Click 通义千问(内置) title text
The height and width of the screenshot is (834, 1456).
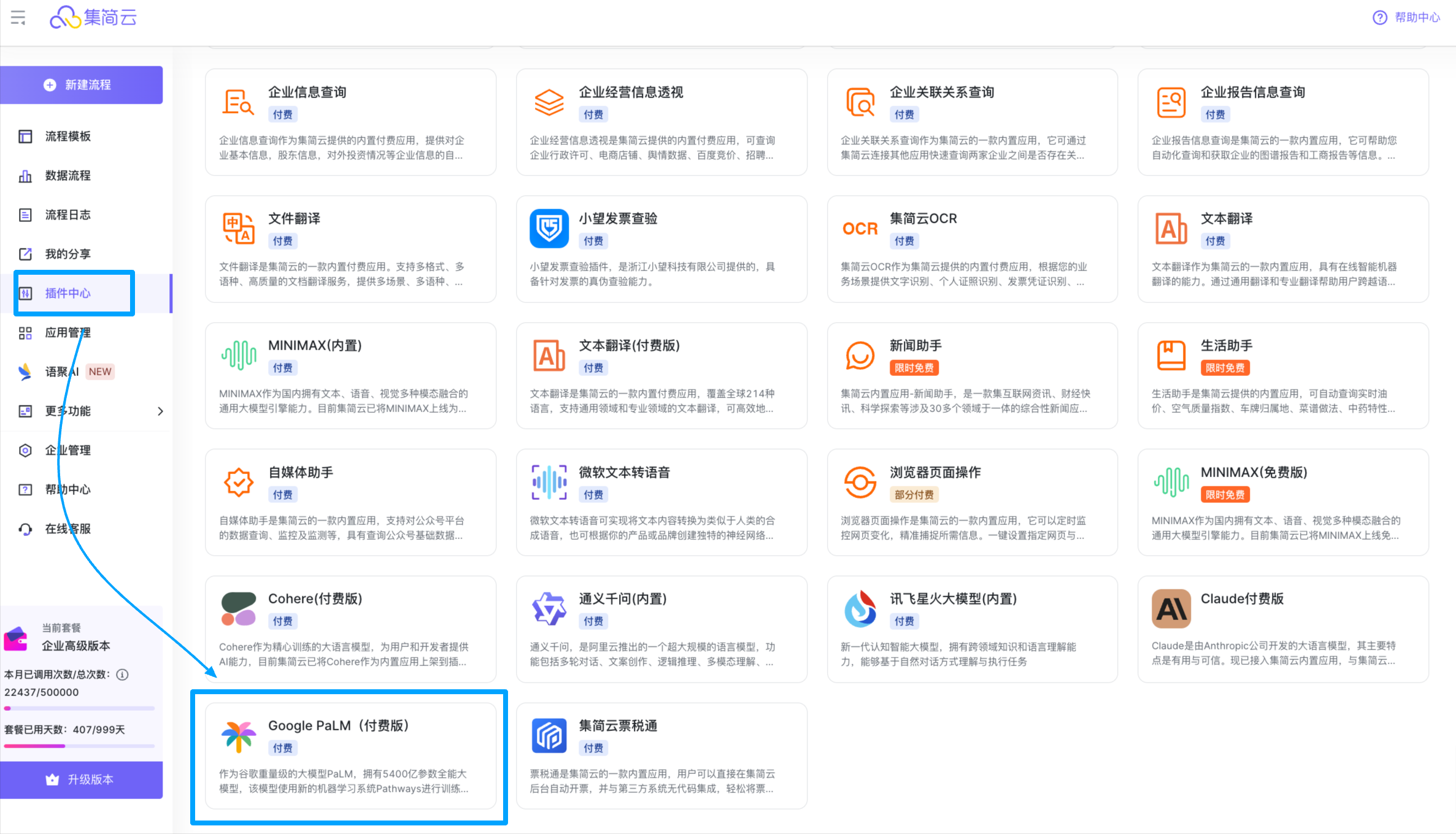pyautogui.click(x=623, y=599)
